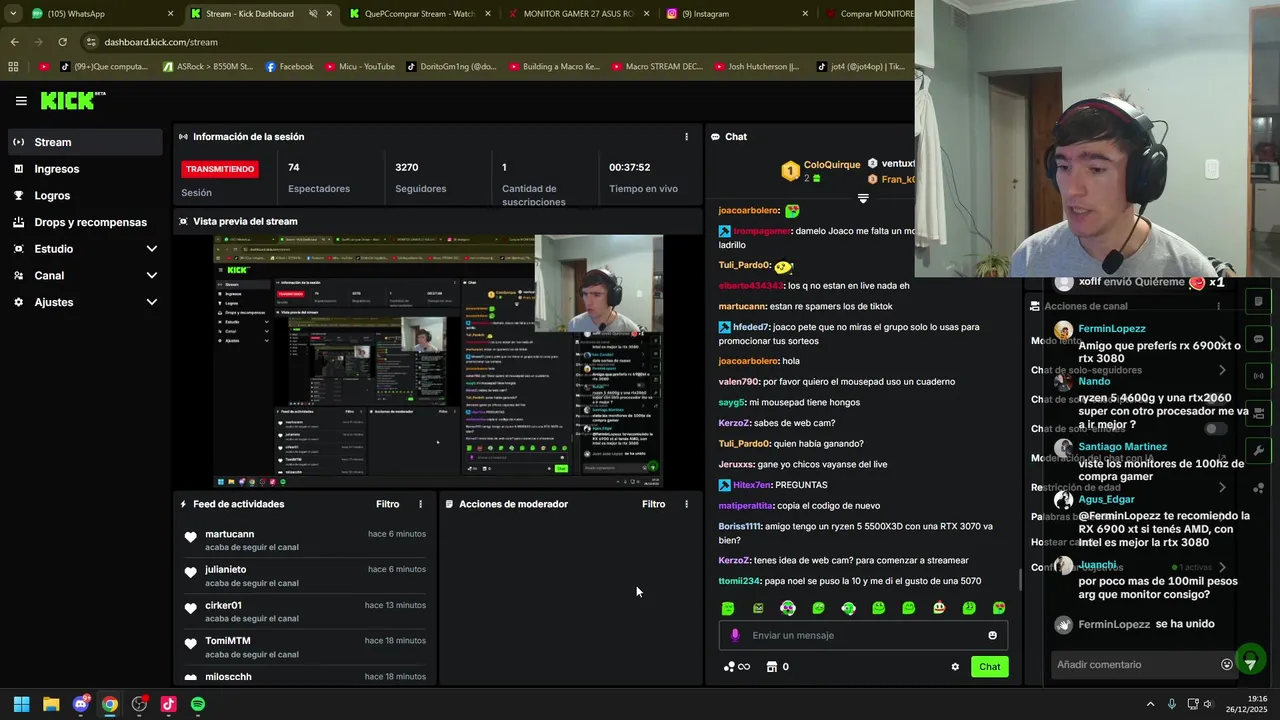Expand the Ajustes sidebar section
Screen dimensions: 1280x720
[152, 302]
